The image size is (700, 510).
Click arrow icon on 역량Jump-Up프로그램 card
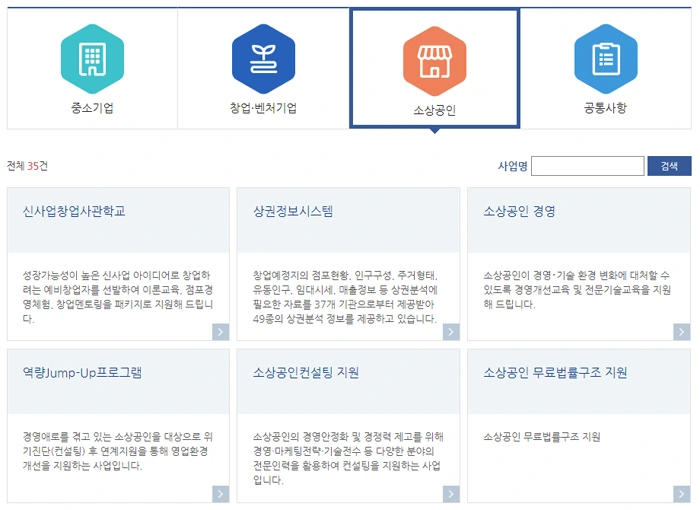[221, 494]
